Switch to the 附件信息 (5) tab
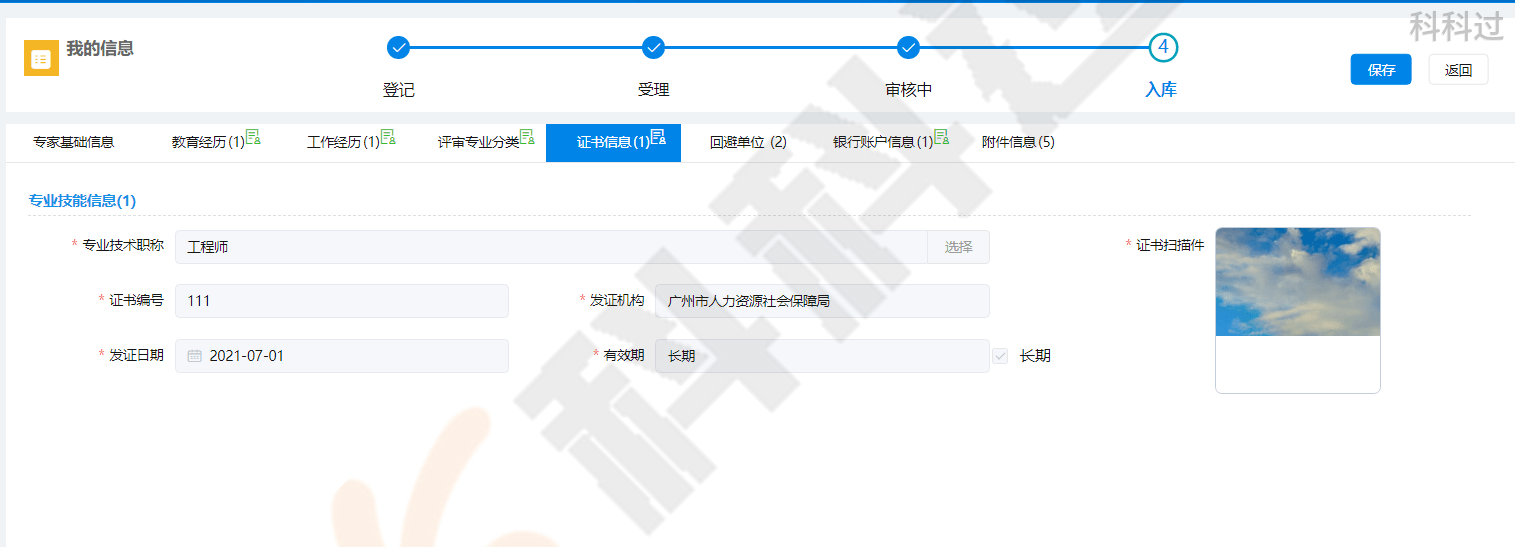This screenshot has width=1515, height=547. point(1018,142)
